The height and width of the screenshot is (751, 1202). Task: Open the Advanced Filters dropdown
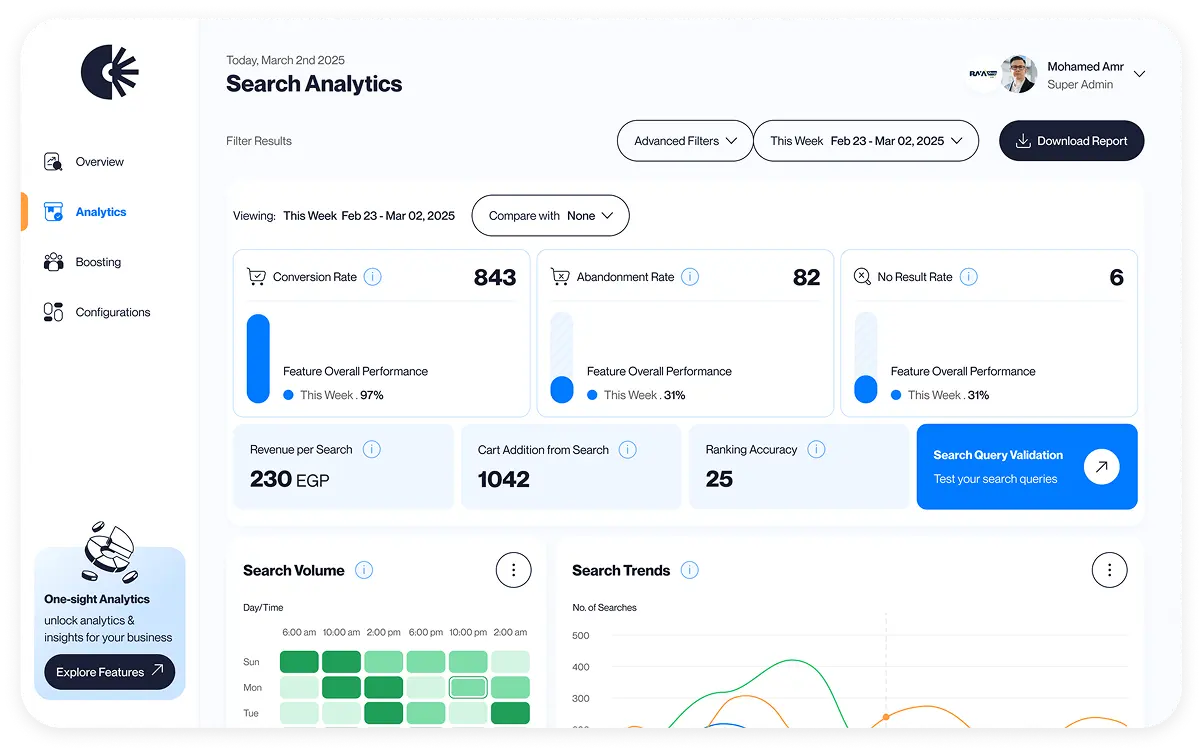click(684, 140)
